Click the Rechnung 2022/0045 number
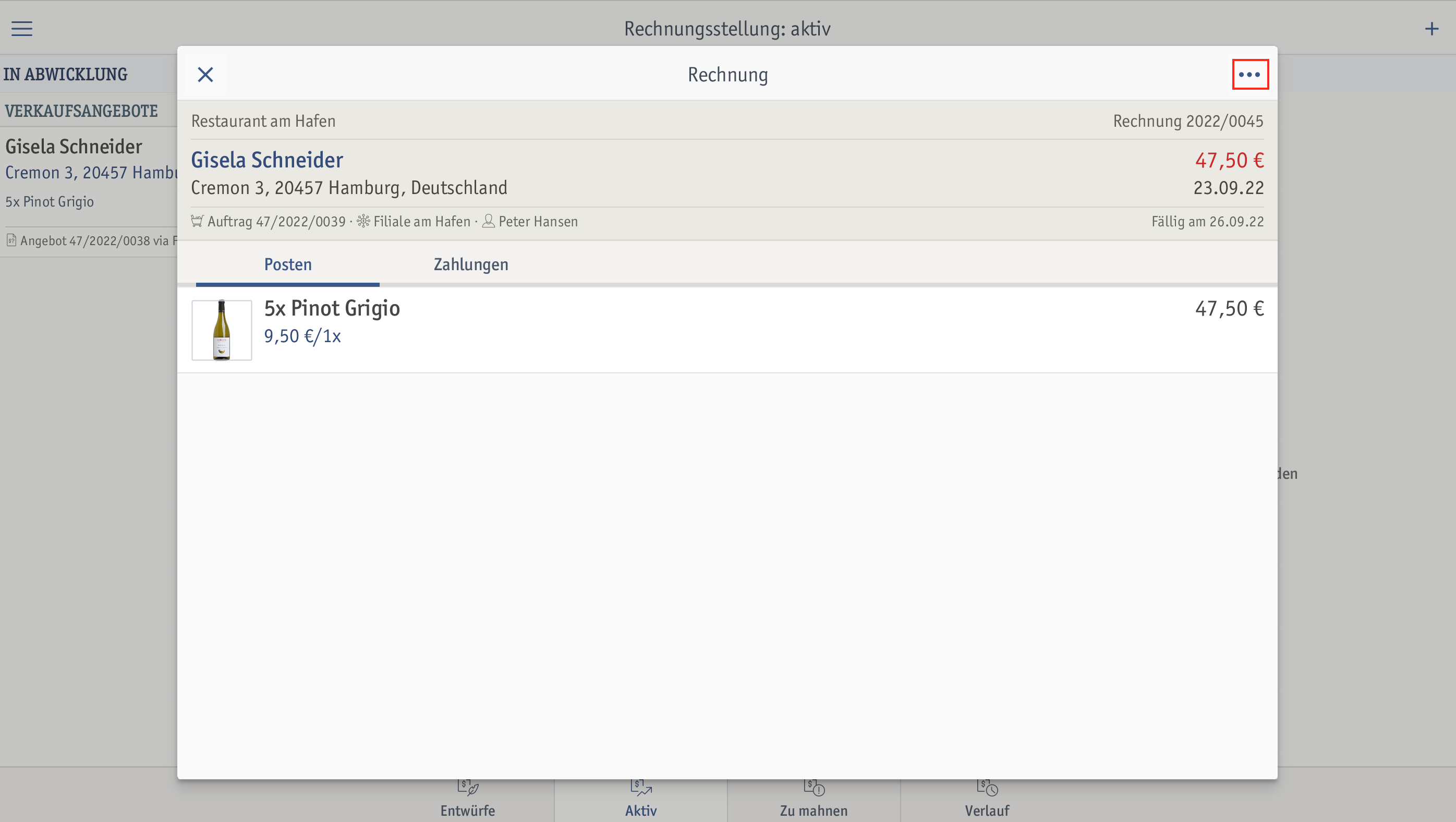1456x822 pixels. [x=1188, y=121]
